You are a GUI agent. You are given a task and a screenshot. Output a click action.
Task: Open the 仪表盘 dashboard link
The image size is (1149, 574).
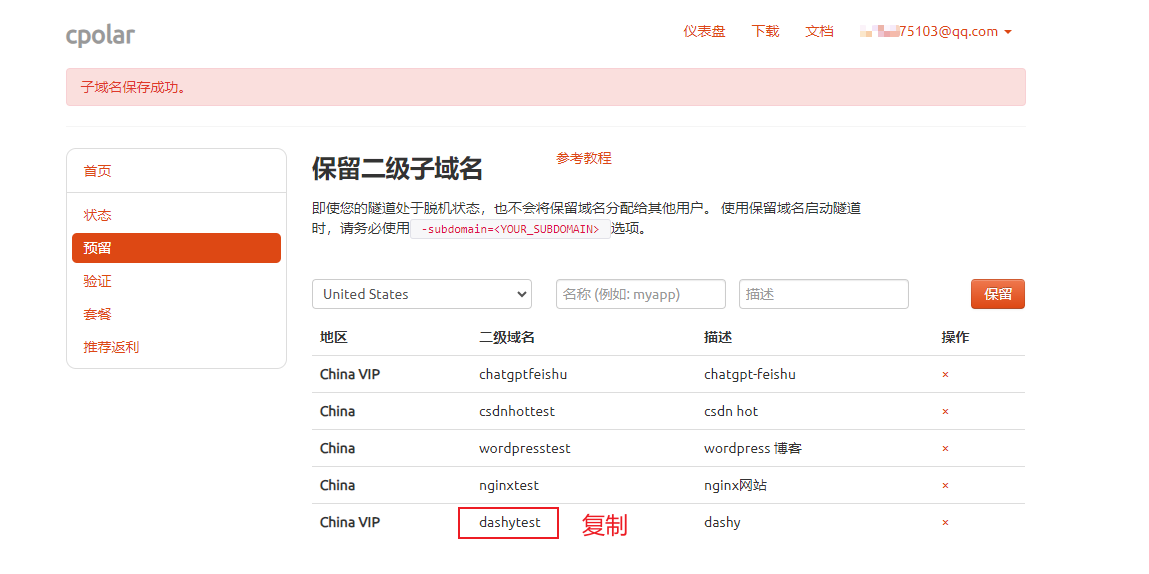704,32
